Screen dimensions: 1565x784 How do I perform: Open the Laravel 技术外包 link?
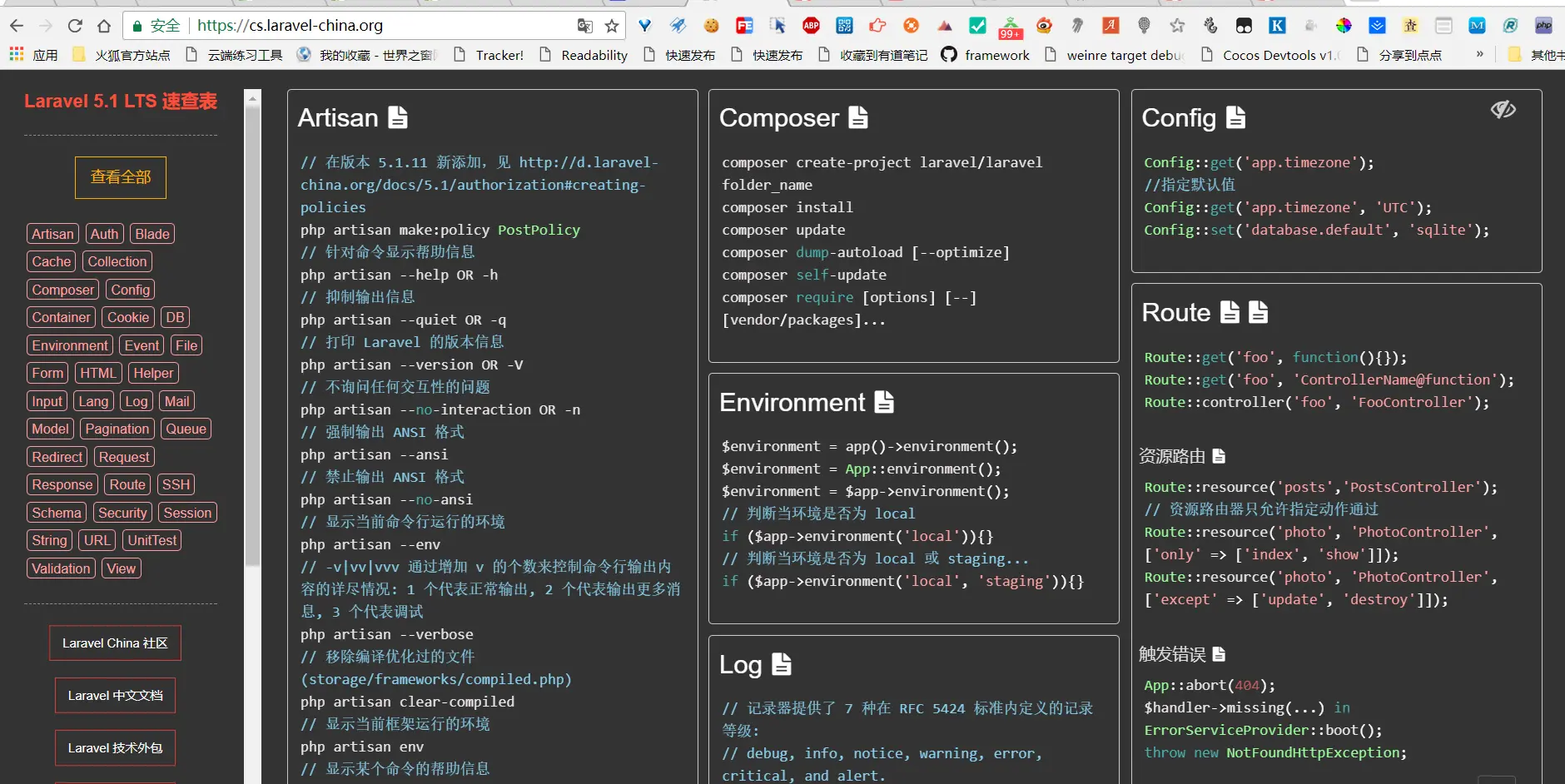point(115,747)
